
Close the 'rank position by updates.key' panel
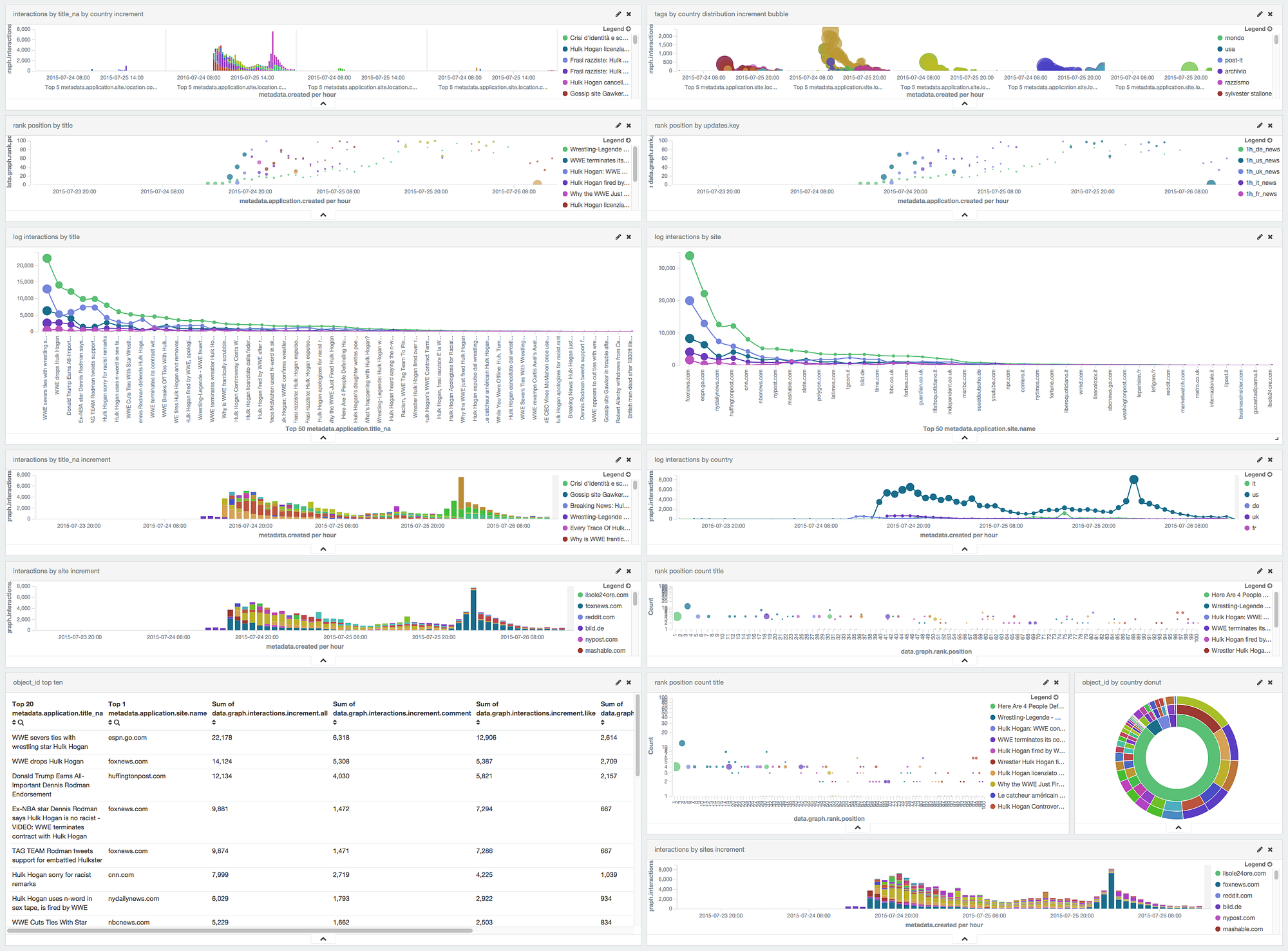1271,126
